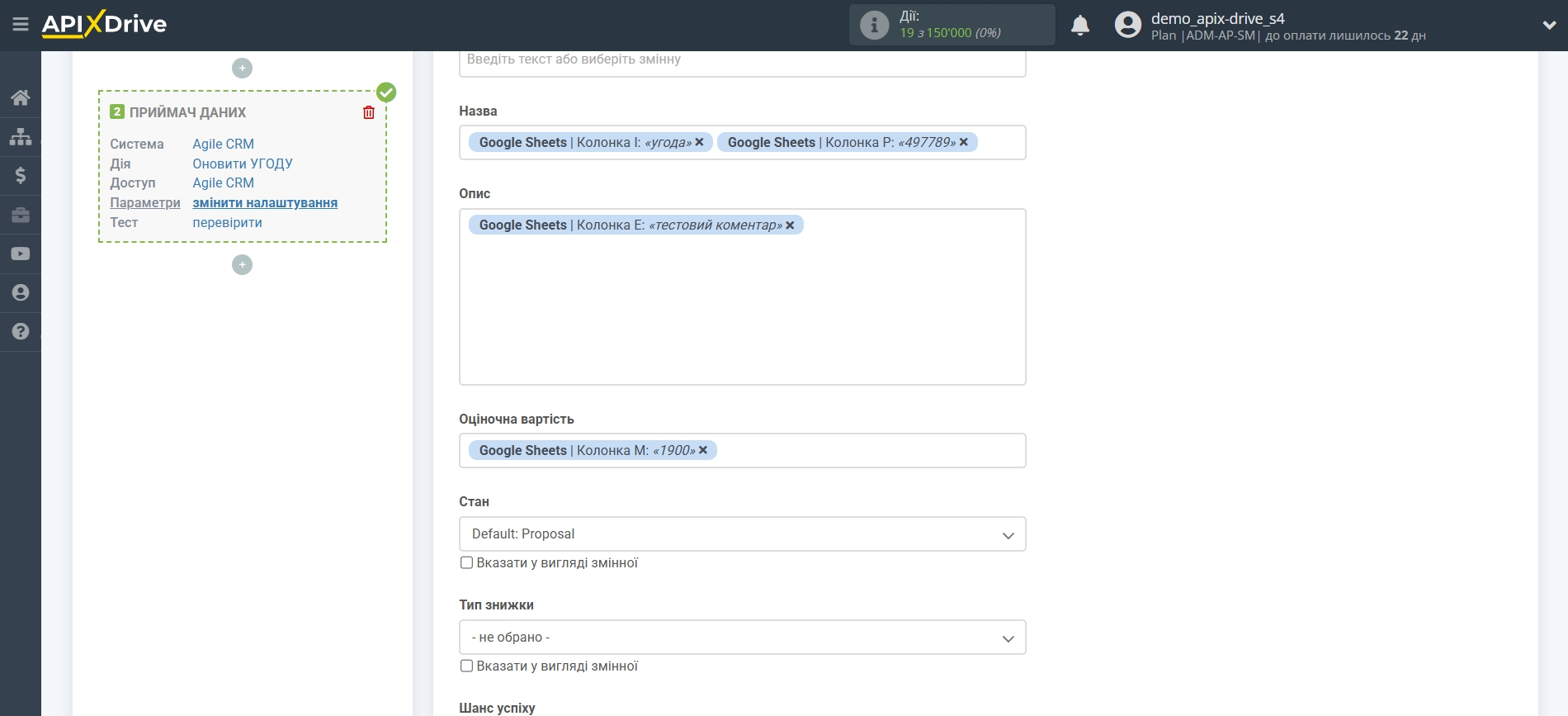Click the ApiX-Drive logo
Screen dimensions: 1568x716
[104, 24]
